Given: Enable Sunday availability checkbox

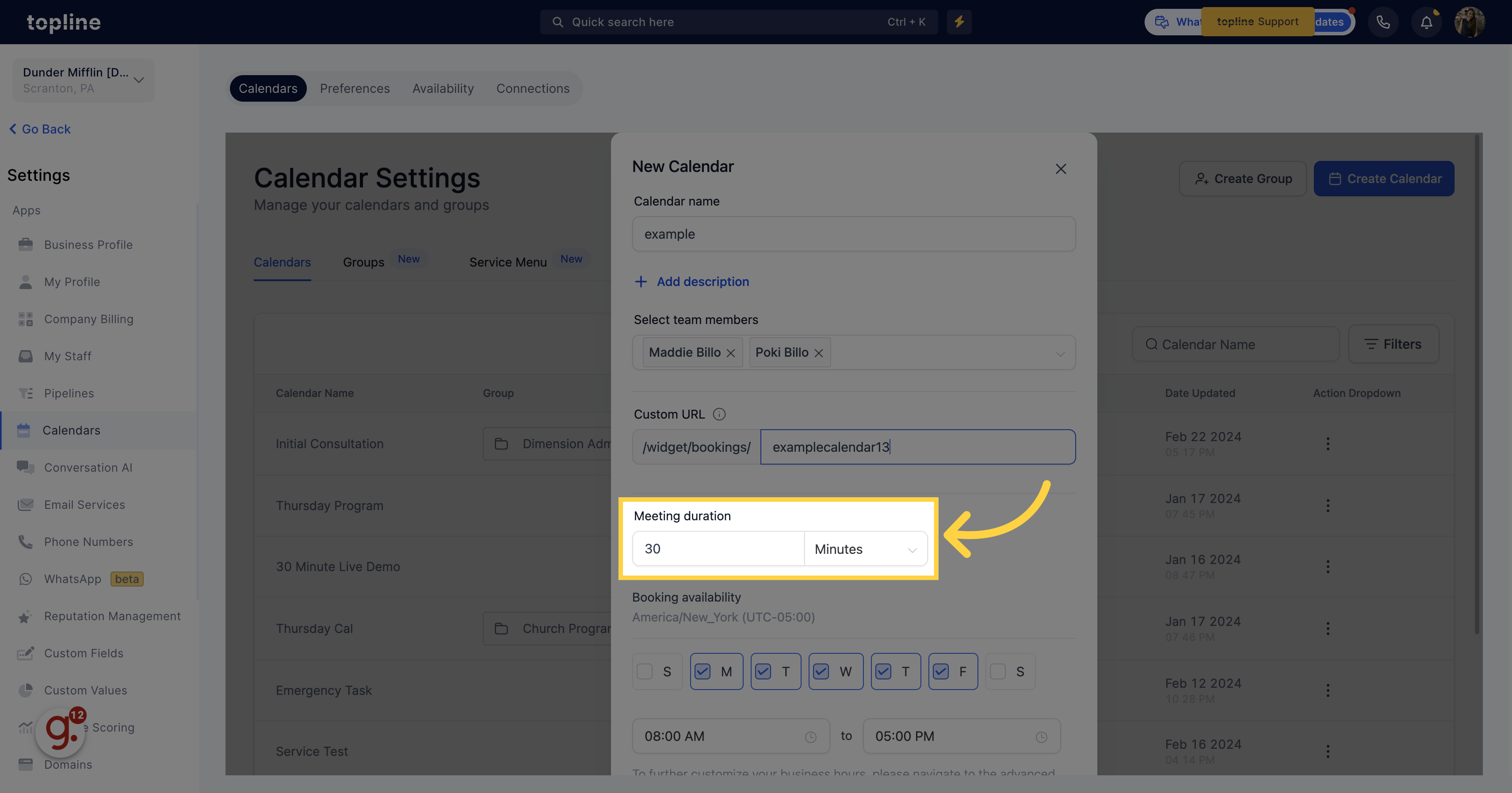Looking at the screenshot, I should (x=645, y=671).
